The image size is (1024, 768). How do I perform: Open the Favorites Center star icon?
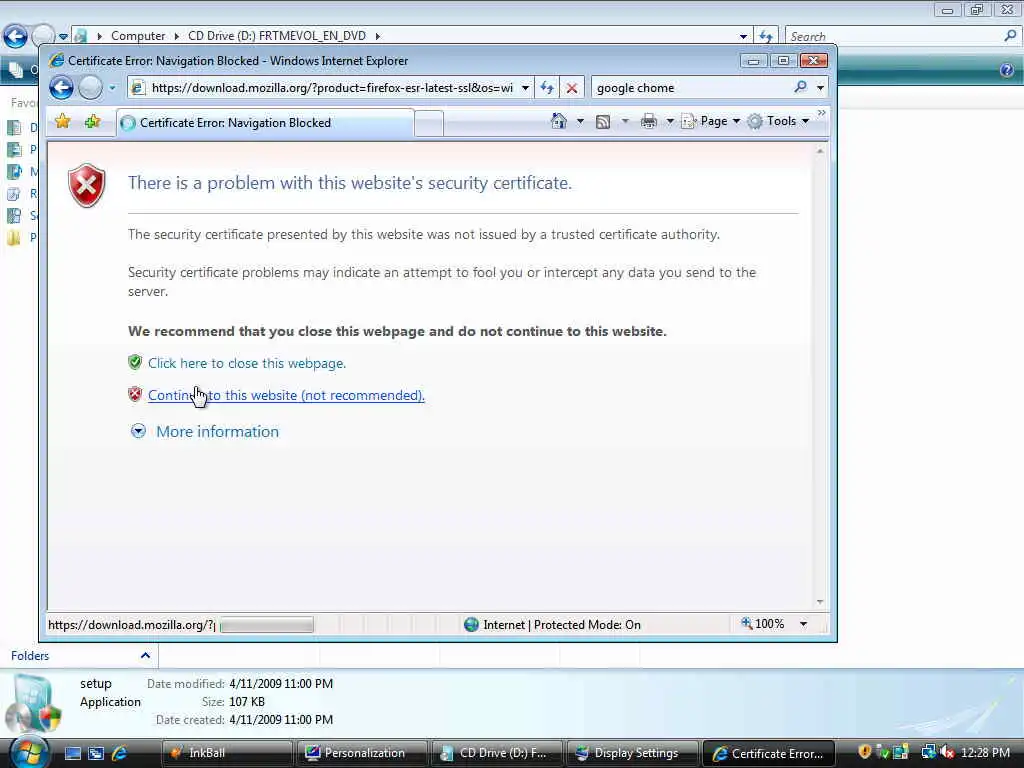click(x=63, y=121)
